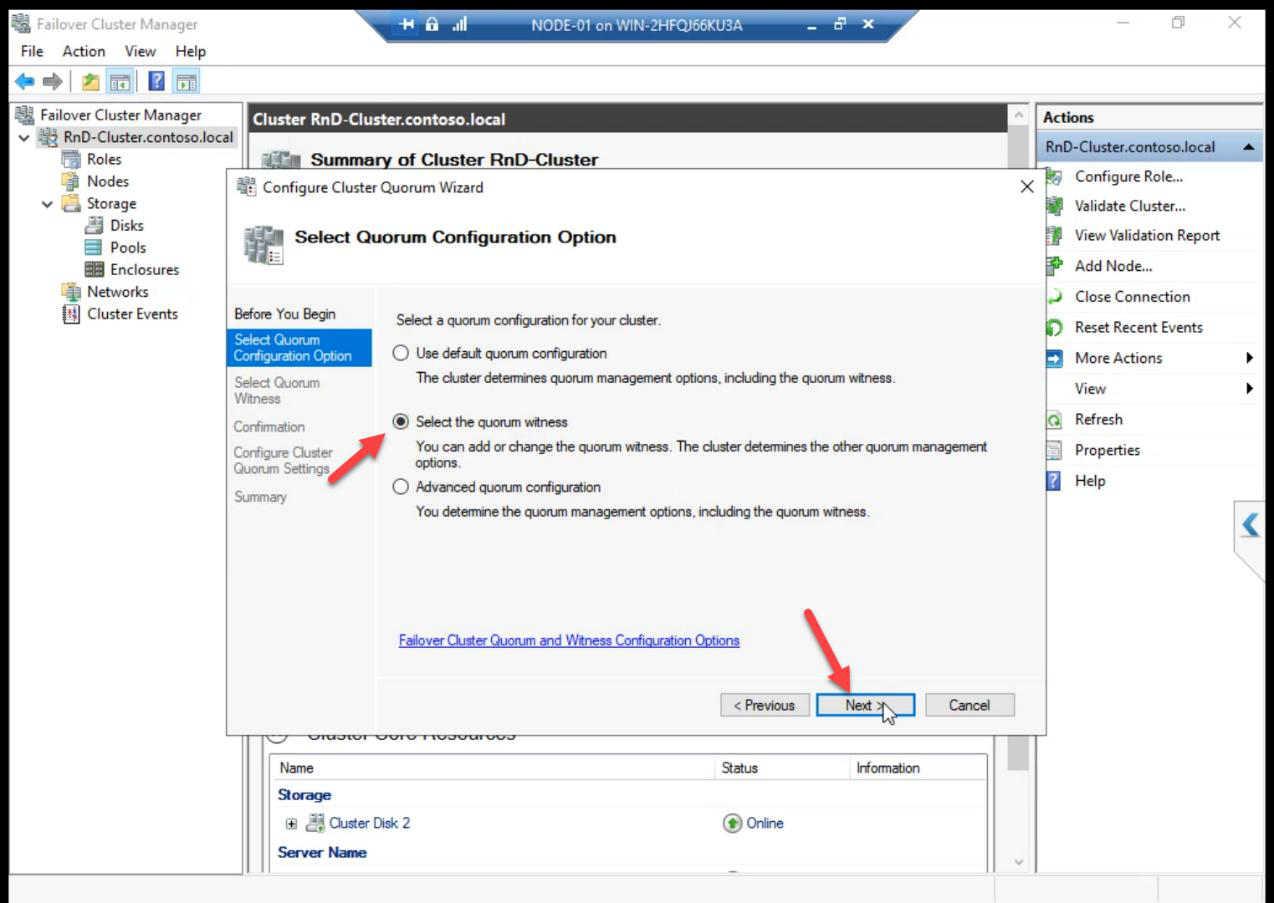Click the Reset Recent Events icon
The image size is (1274, 903).
point(1054,327)
